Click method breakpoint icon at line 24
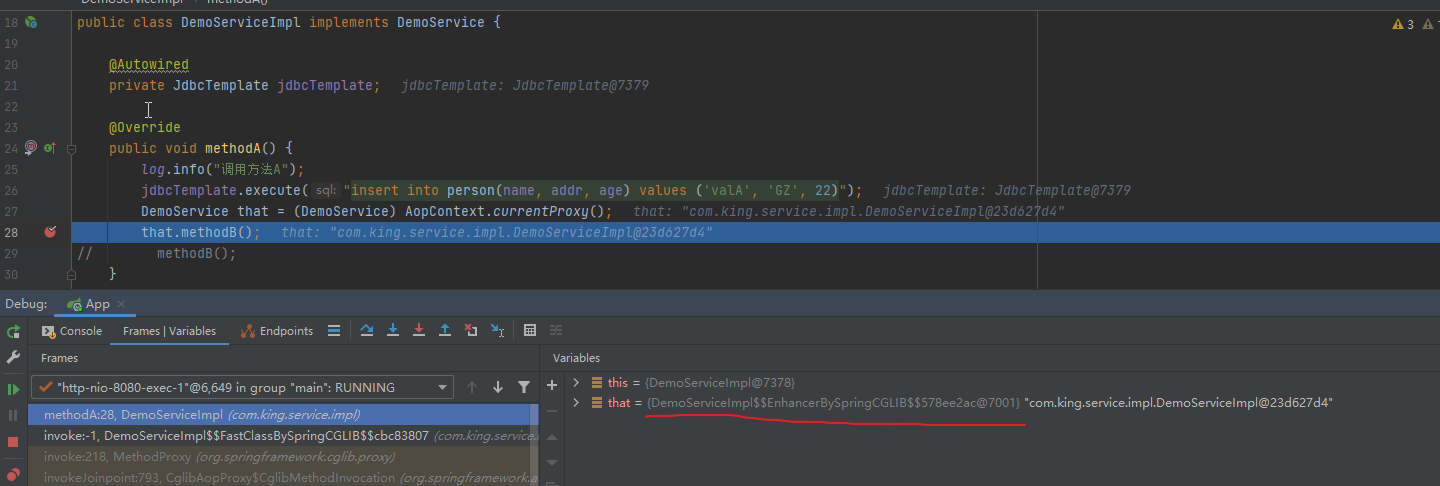The width and height of the screenshot is (1440, 486). [30, 148]
